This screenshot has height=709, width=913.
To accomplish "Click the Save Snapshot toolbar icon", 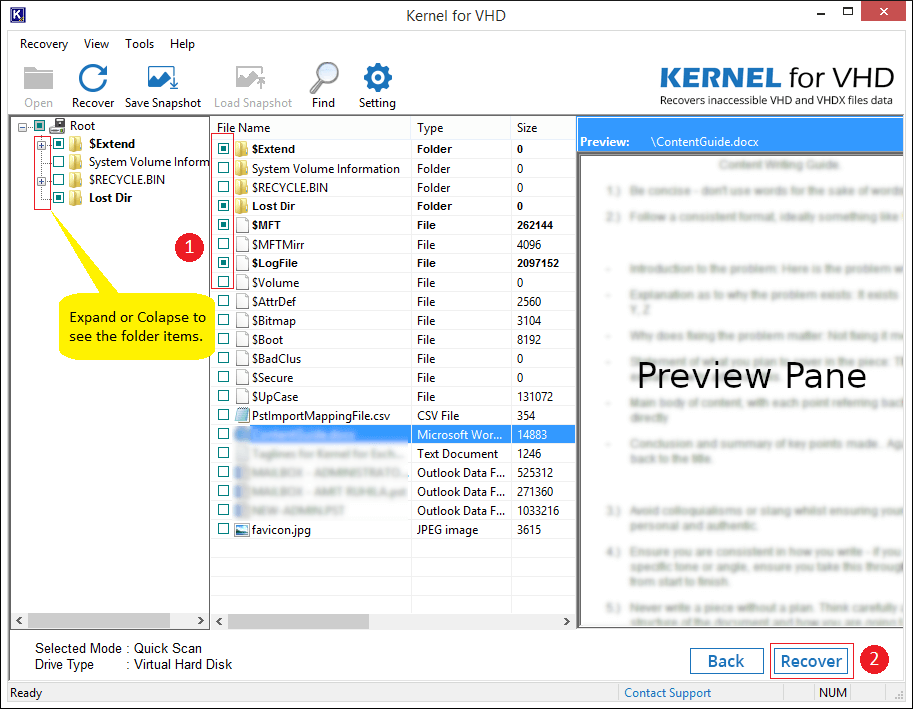I will tap(162, 78).
